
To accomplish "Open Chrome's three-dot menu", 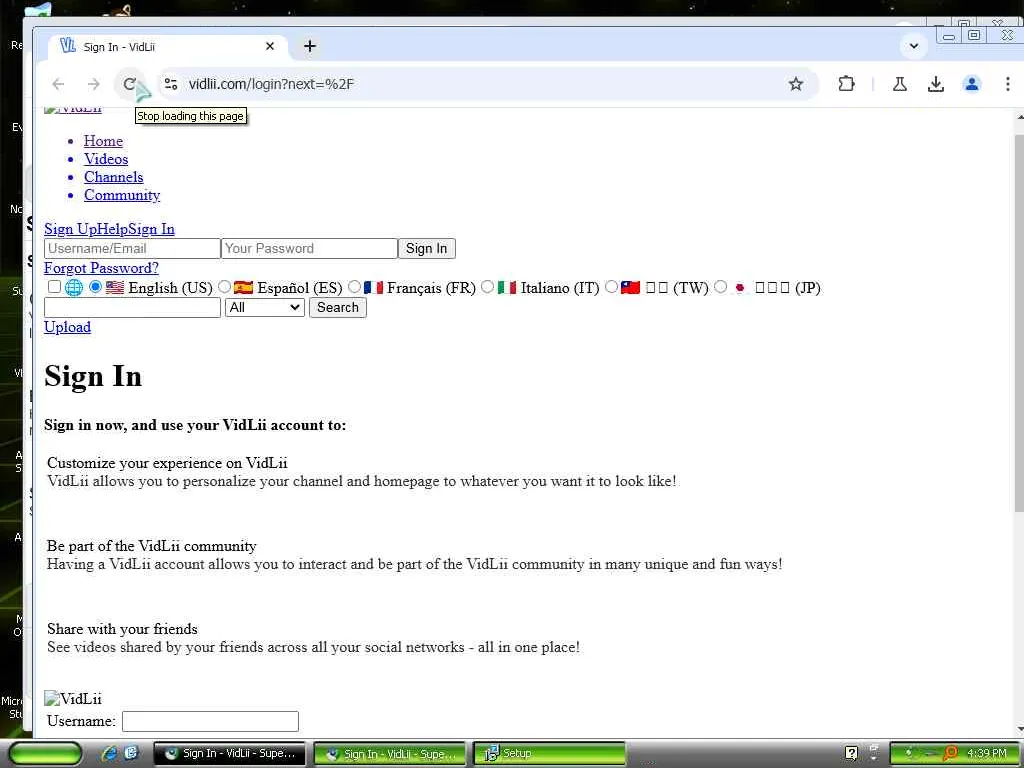I will 1008,84.
